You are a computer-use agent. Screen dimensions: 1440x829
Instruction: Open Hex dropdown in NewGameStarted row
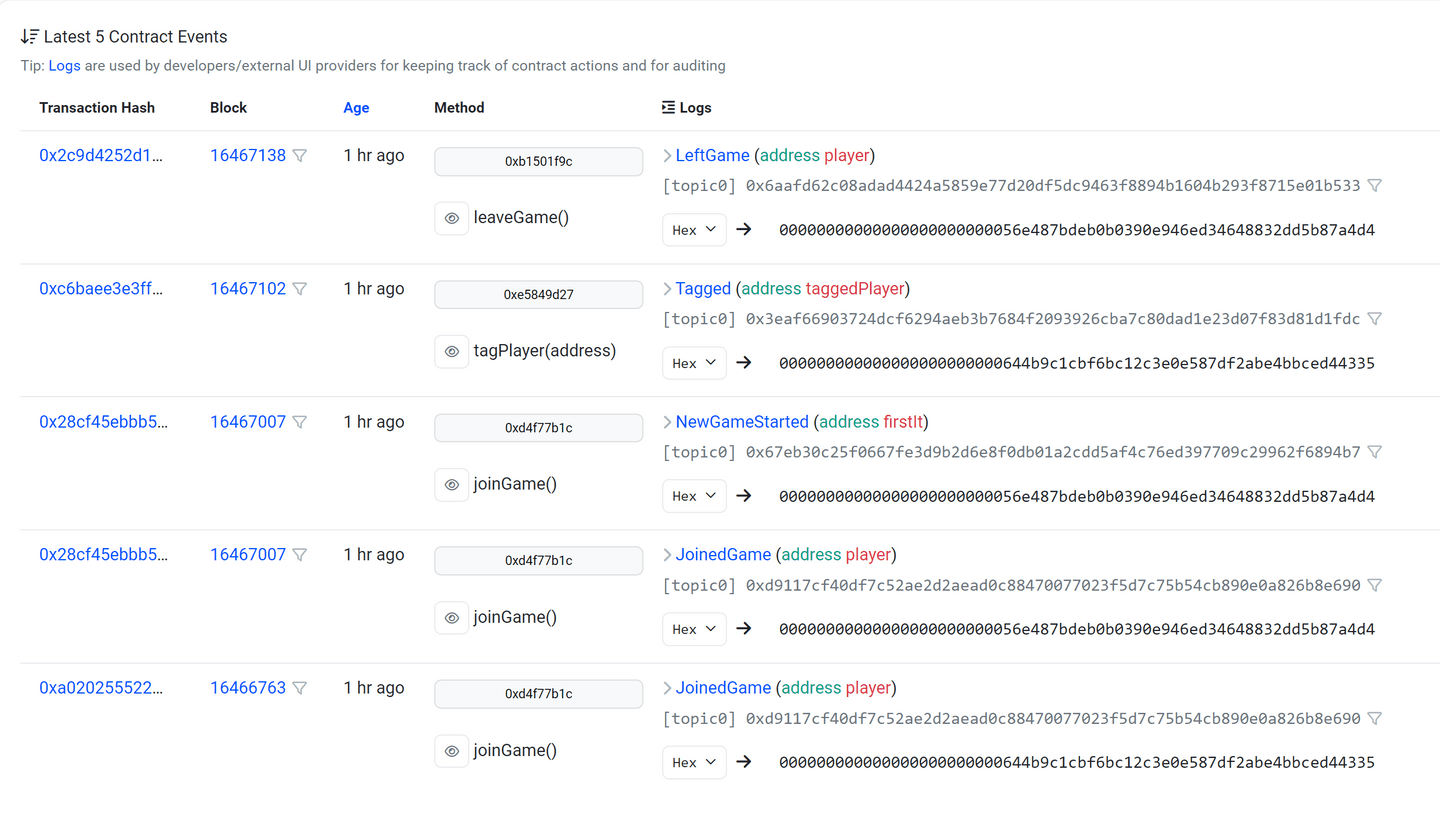[694, 496]
